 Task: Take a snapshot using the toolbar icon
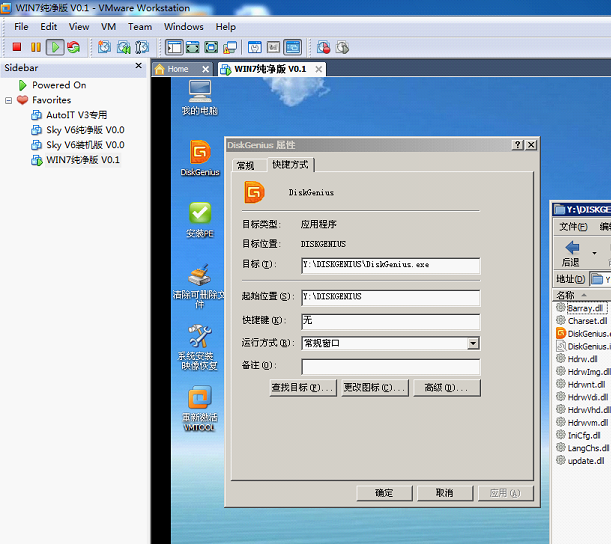[x=104, y=47]
